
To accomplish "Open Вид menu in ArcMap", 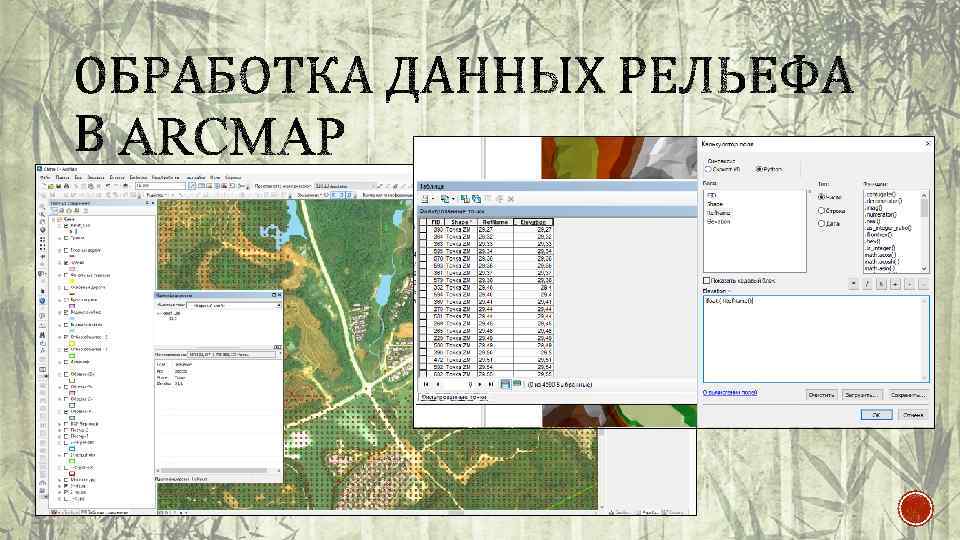I will [78, 178].
